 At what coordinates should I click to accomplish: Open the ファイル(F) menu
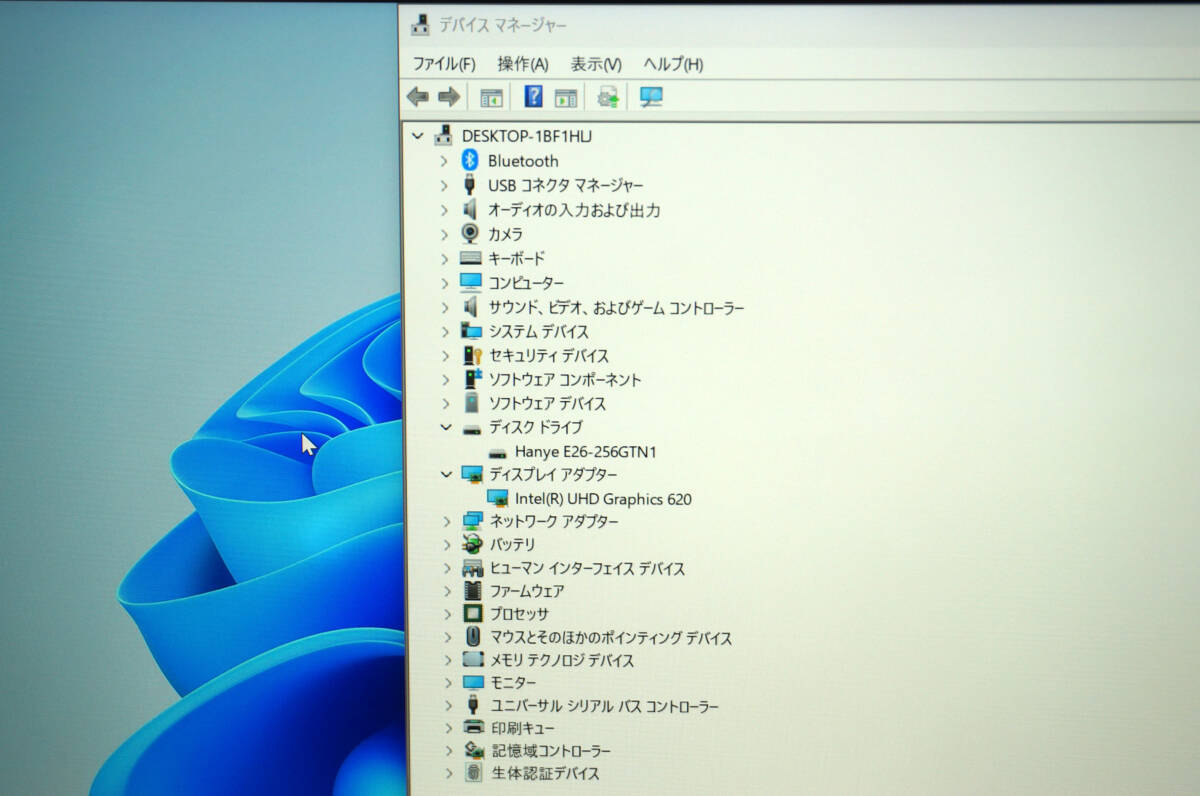point(444,64)
